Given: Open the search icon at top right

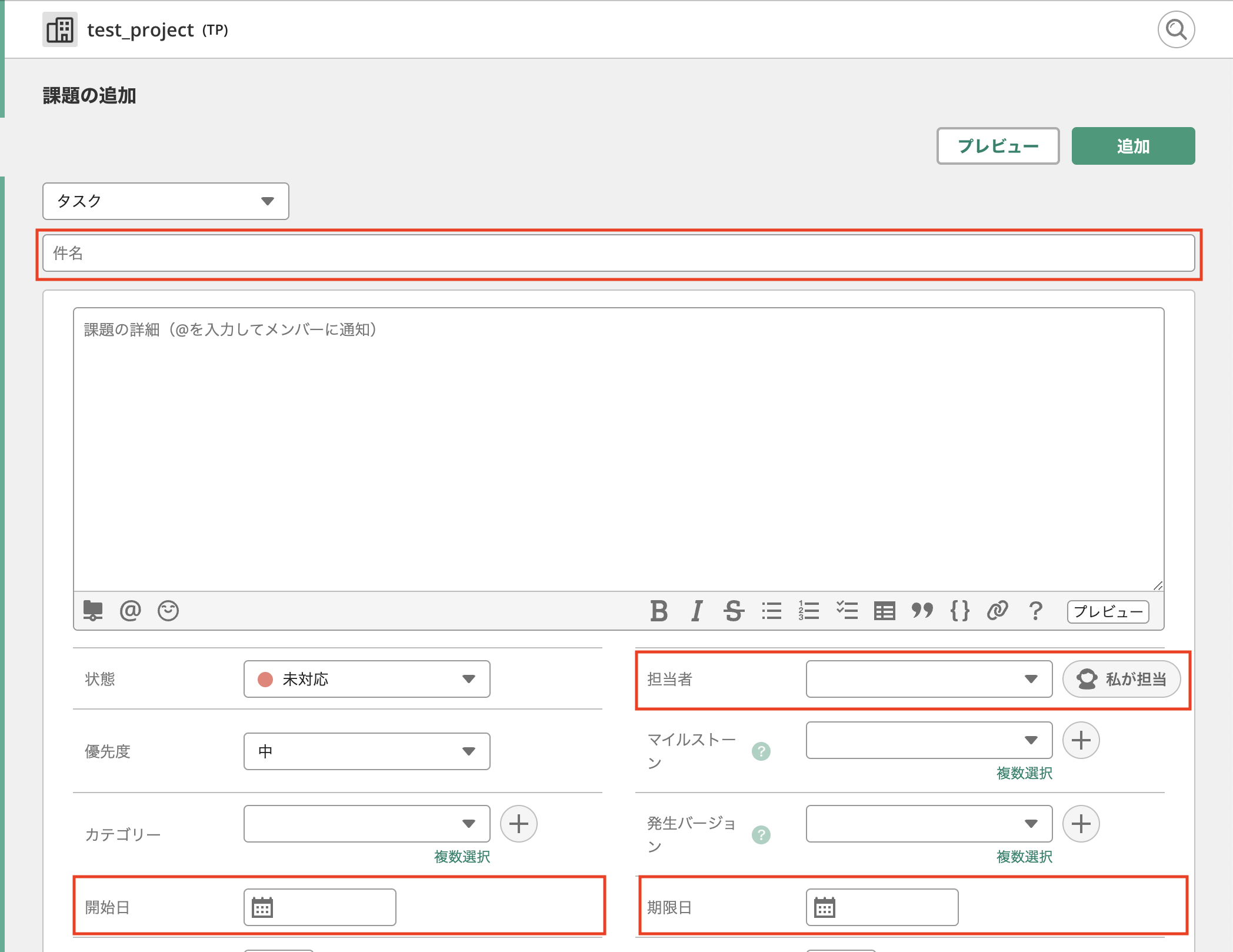Looking at the screenshot, I should (1175, 29).
